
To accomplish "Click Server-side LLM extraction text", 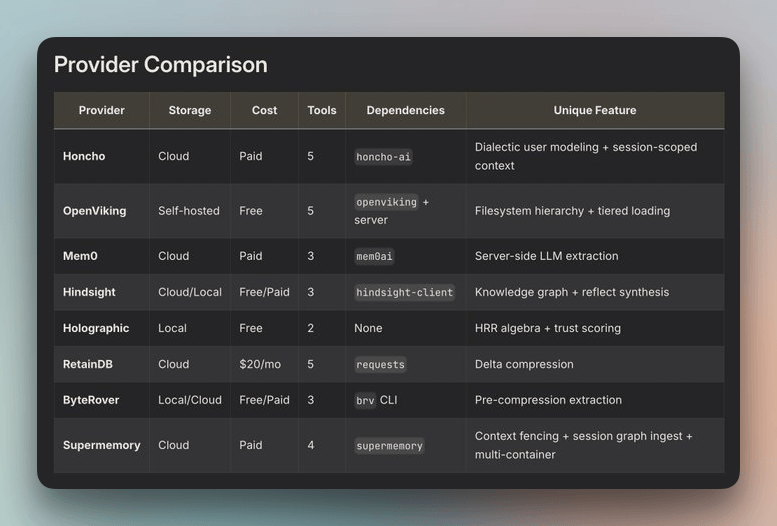I will 547,256.
